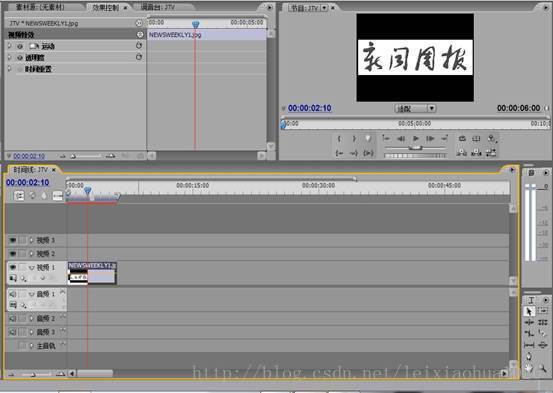
Task: Play In to Out button
Action: 368,153
